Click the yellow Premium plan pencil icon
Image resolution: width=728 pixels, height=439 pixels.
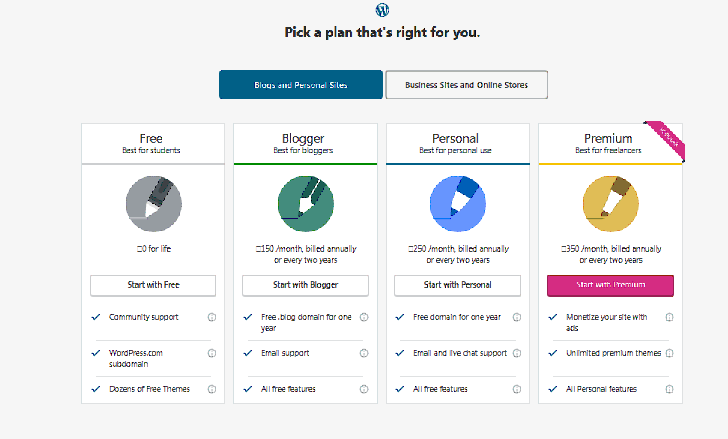tap(610, 204)
